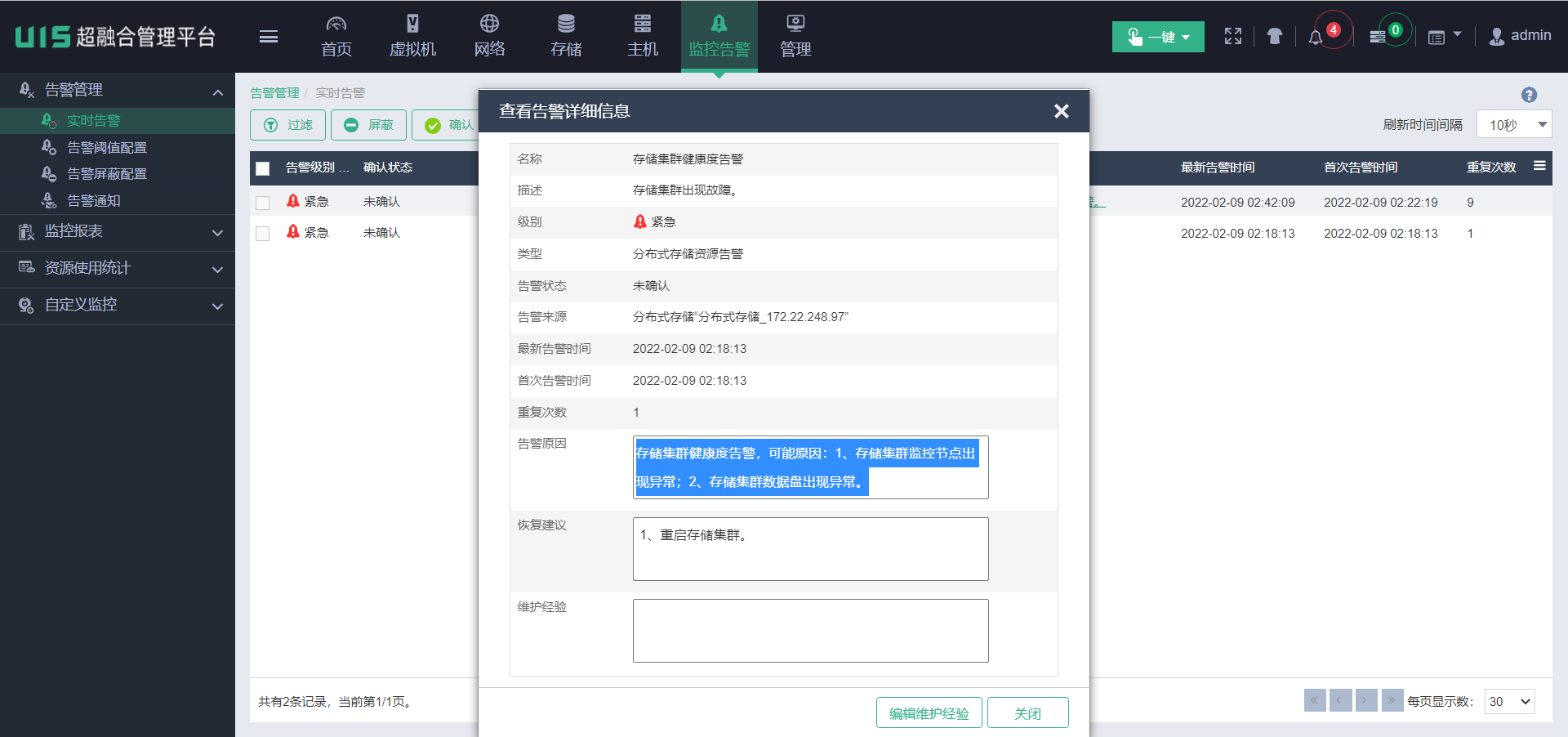Click the 确认状态 column header
The image size is (1568, 737).
tap(388, 167)
